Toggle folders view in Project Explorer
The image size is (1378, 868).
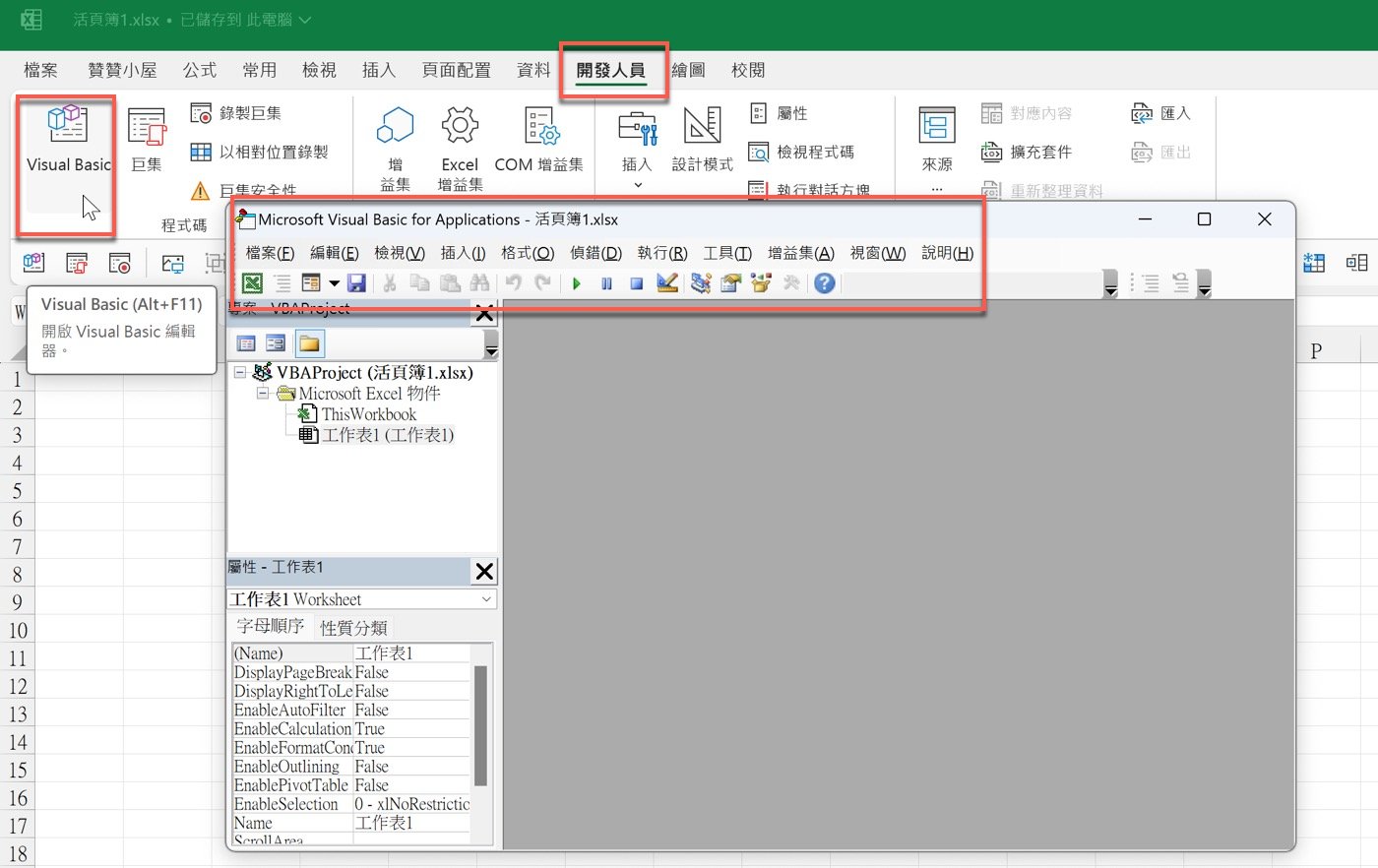[309, 343]
